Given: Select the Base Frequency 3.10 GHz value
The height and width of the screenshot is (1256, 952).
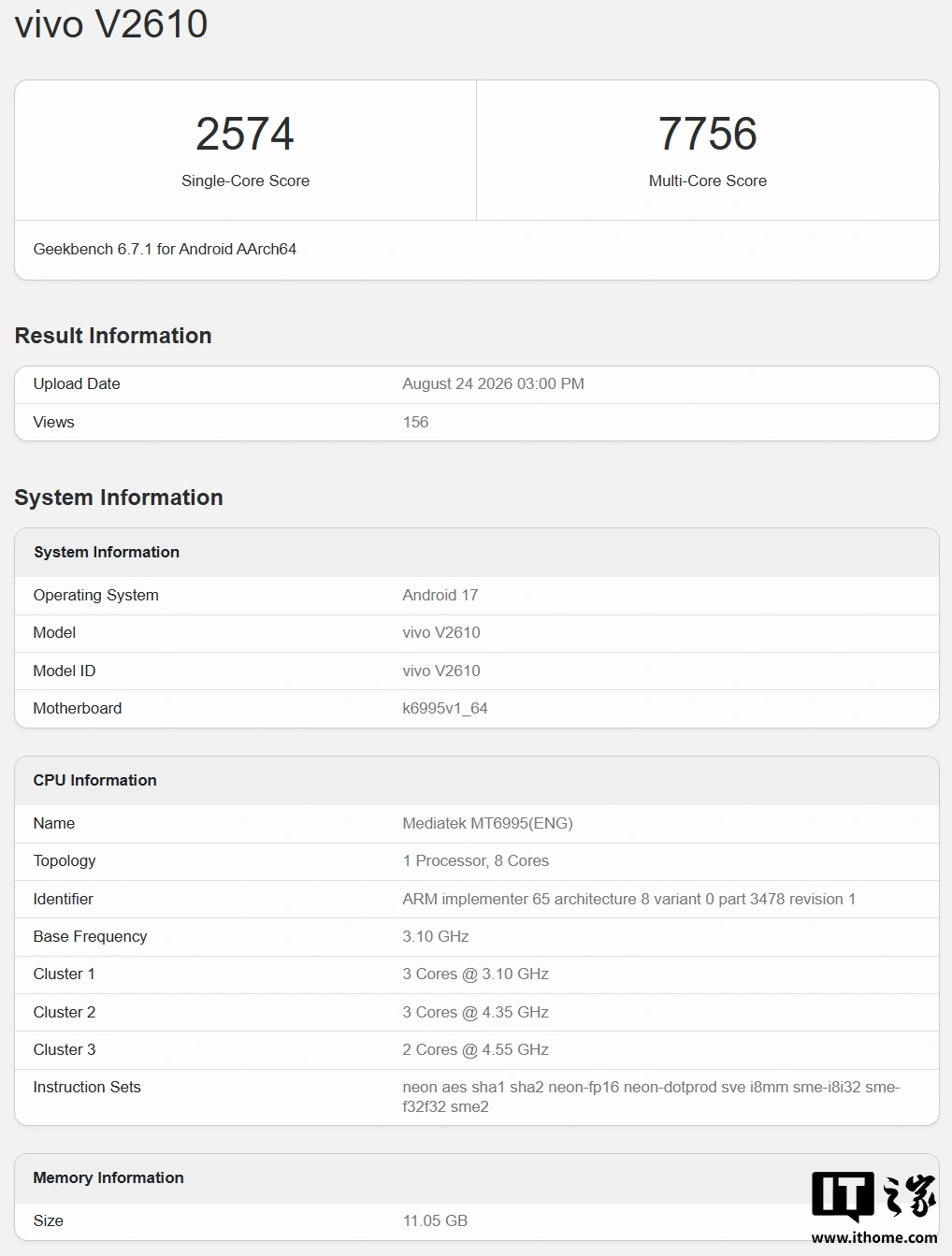Looking at the screenshot, I should [x=436, y=936].
